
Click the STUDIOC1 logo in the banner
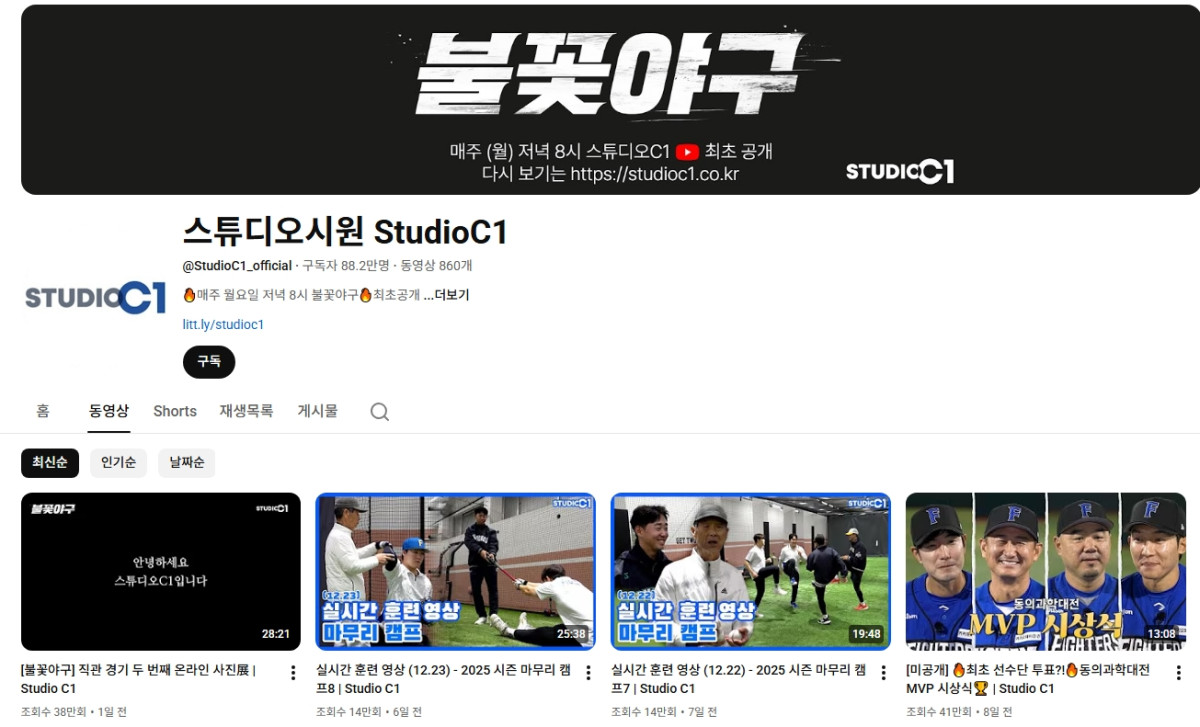[x=898, y=171]
